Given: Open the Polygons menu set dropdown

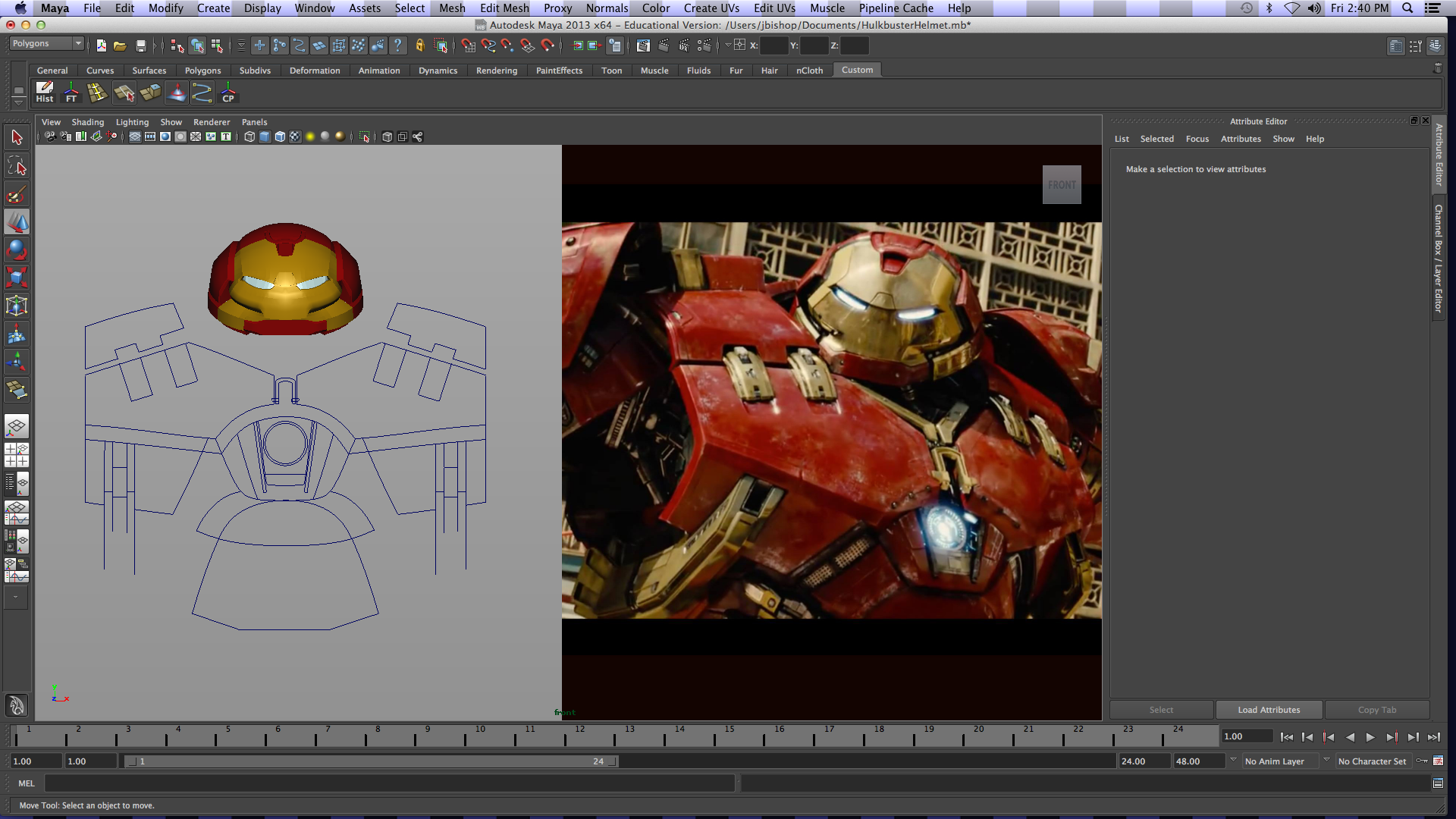Looking at the screenshot, I should [x=46, y=44].
